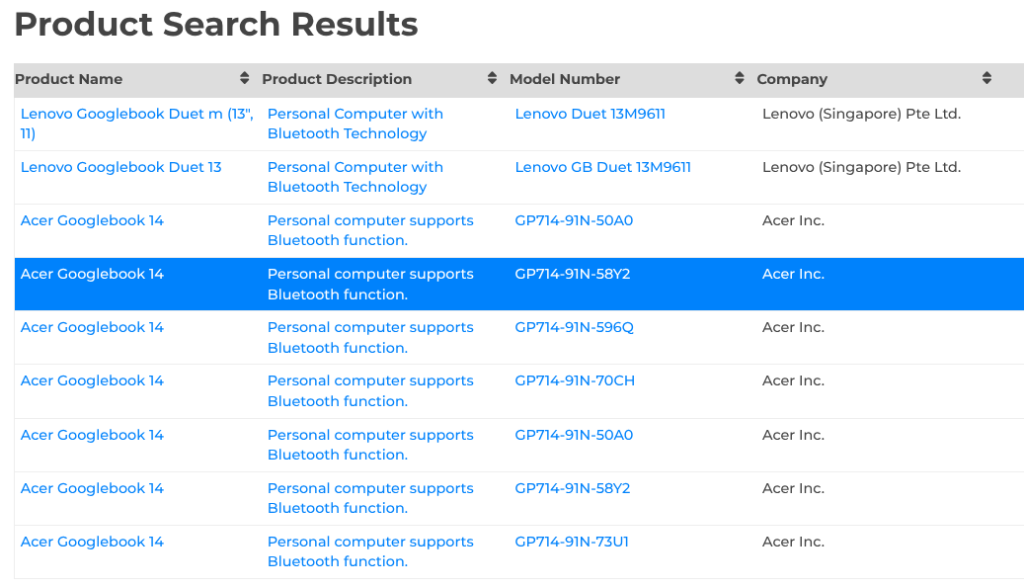
Task: Click highlighted model GP714-91N-58Y2
Action: click(x=572, y=274)
